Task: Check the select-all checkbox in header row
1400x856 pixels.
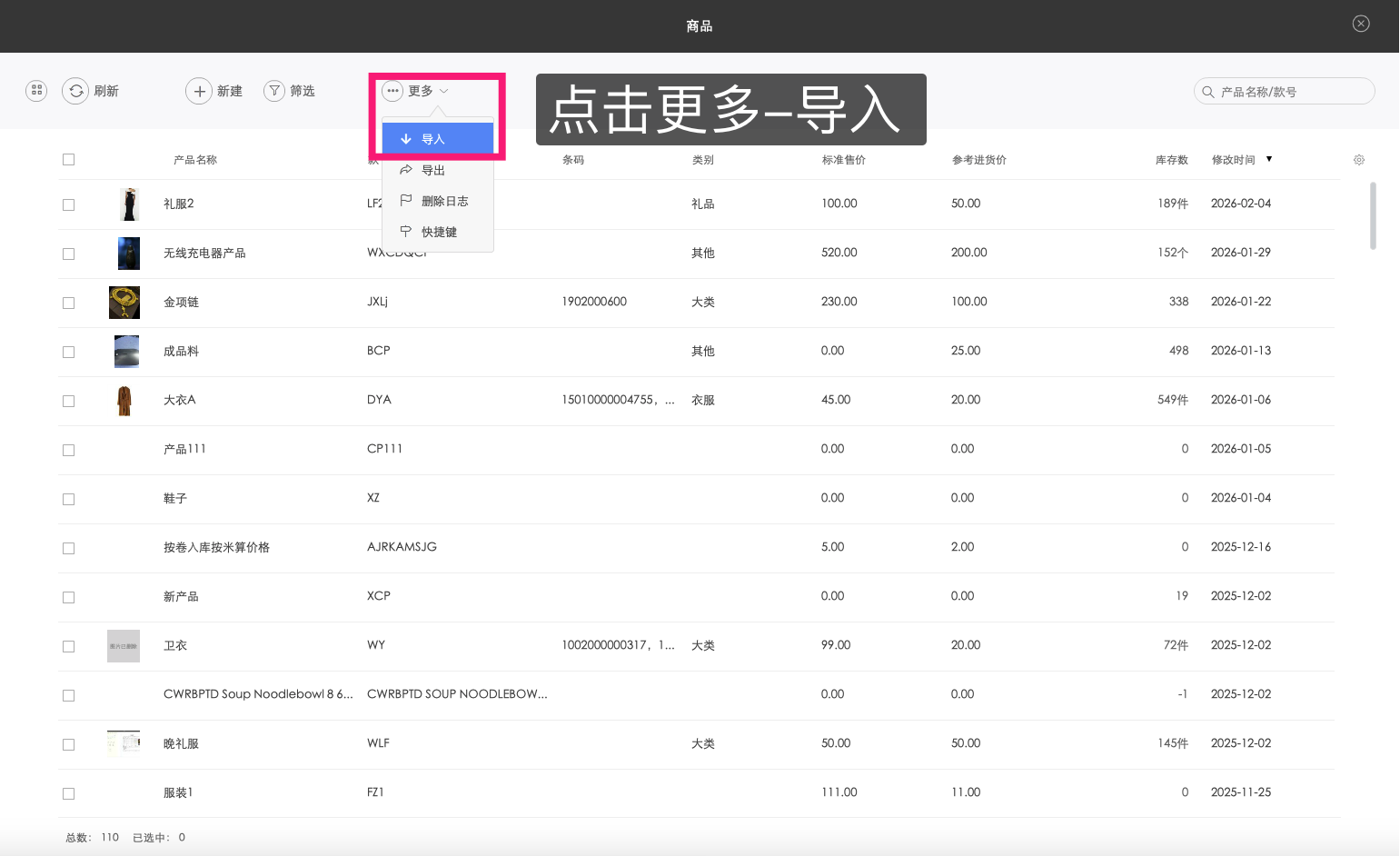Action: (68, 159)
